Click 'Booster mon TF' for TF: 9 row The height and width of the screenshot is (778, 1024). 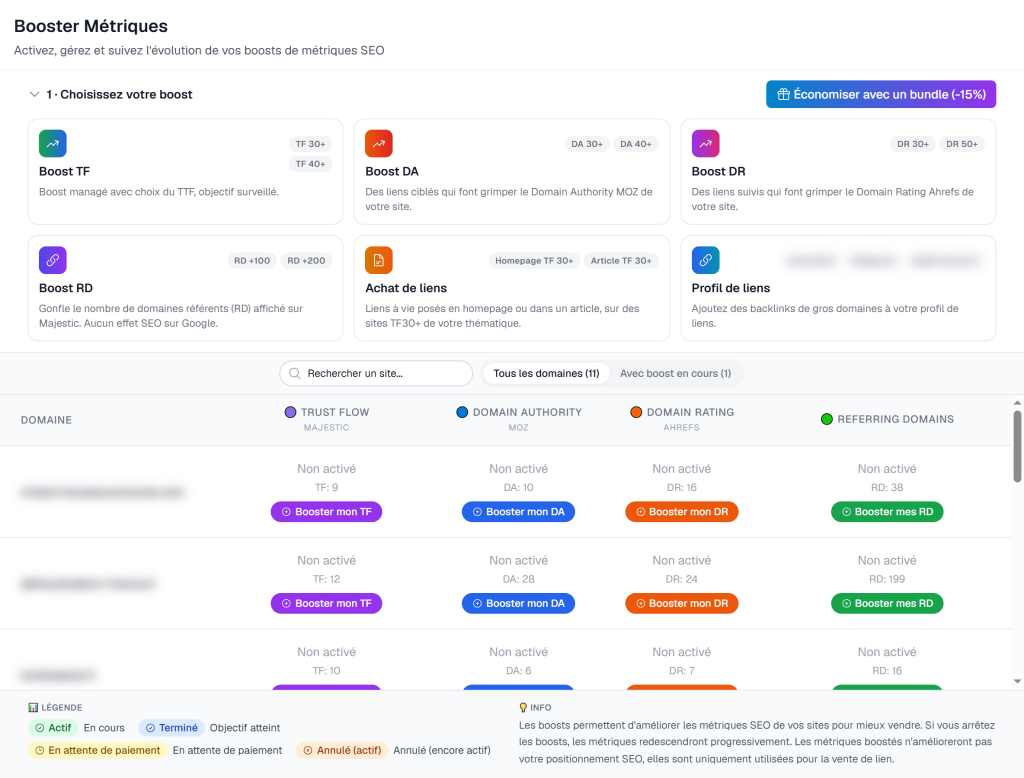[x=327, y=512]
